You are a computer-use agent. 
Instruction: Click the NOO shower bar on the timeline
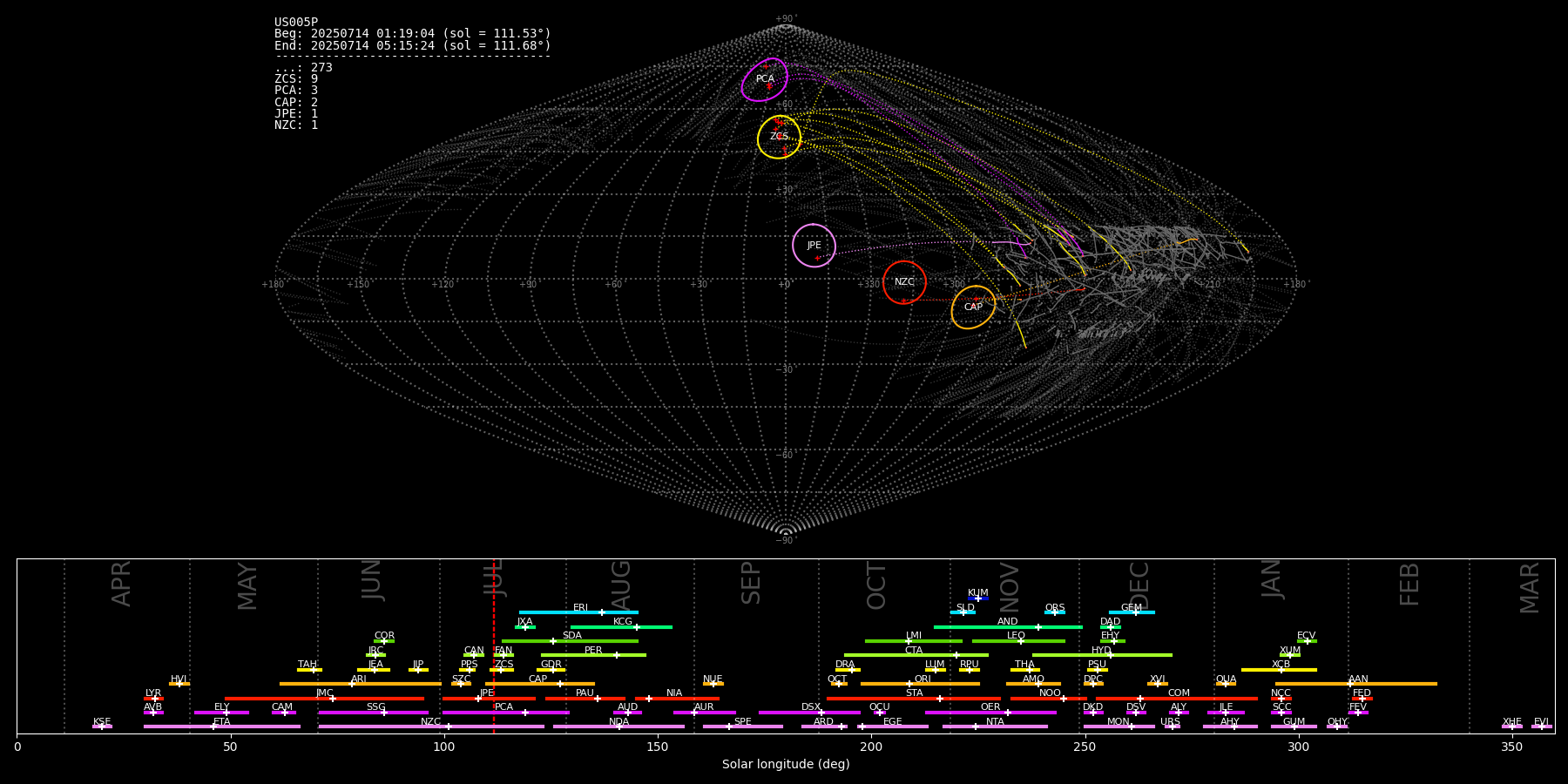(1049, 699)
